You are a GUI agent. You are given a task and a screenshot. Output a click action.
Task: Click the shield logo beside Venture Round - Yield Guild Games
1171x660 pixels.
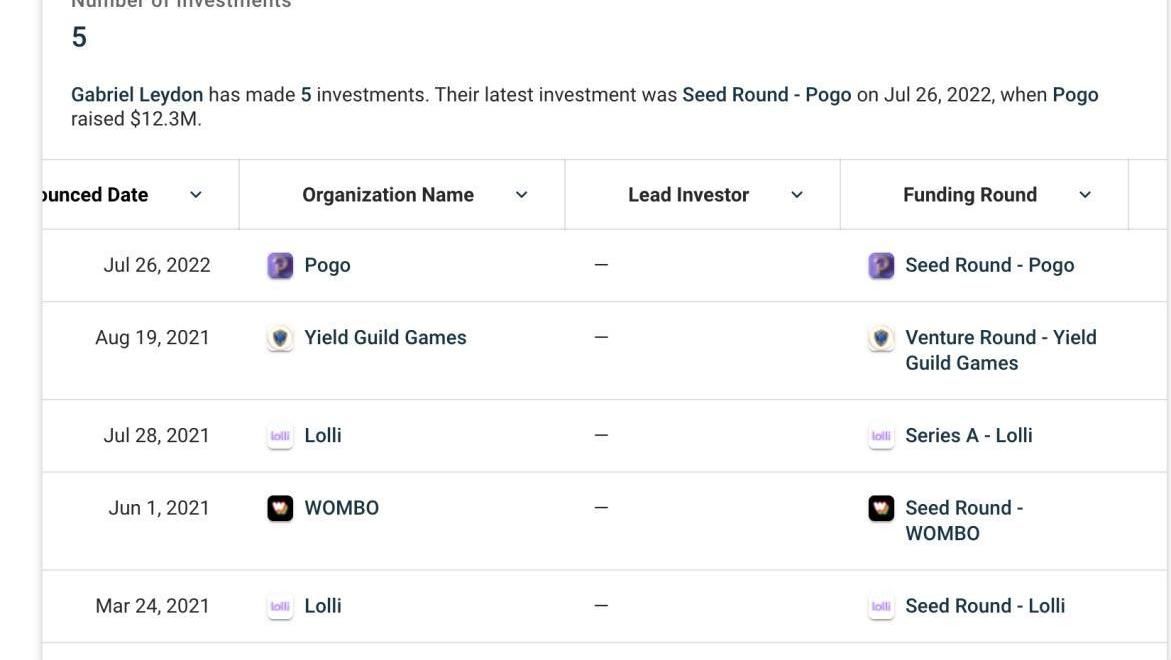881,338
